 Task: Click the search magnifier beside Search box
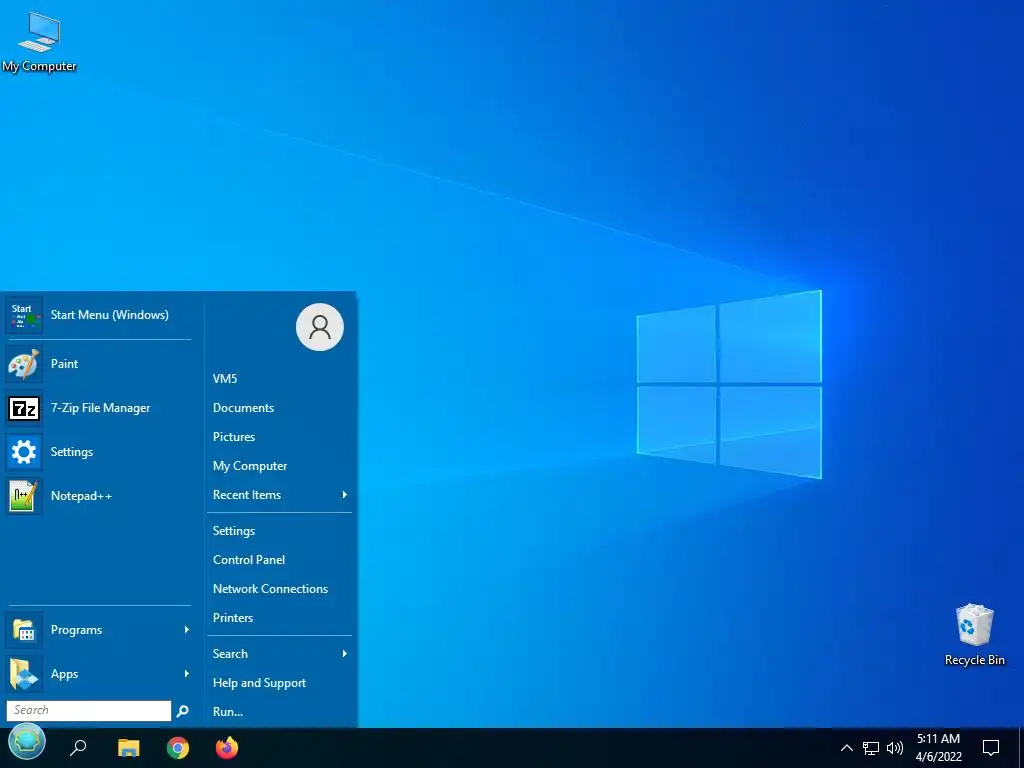coord(183,711)
